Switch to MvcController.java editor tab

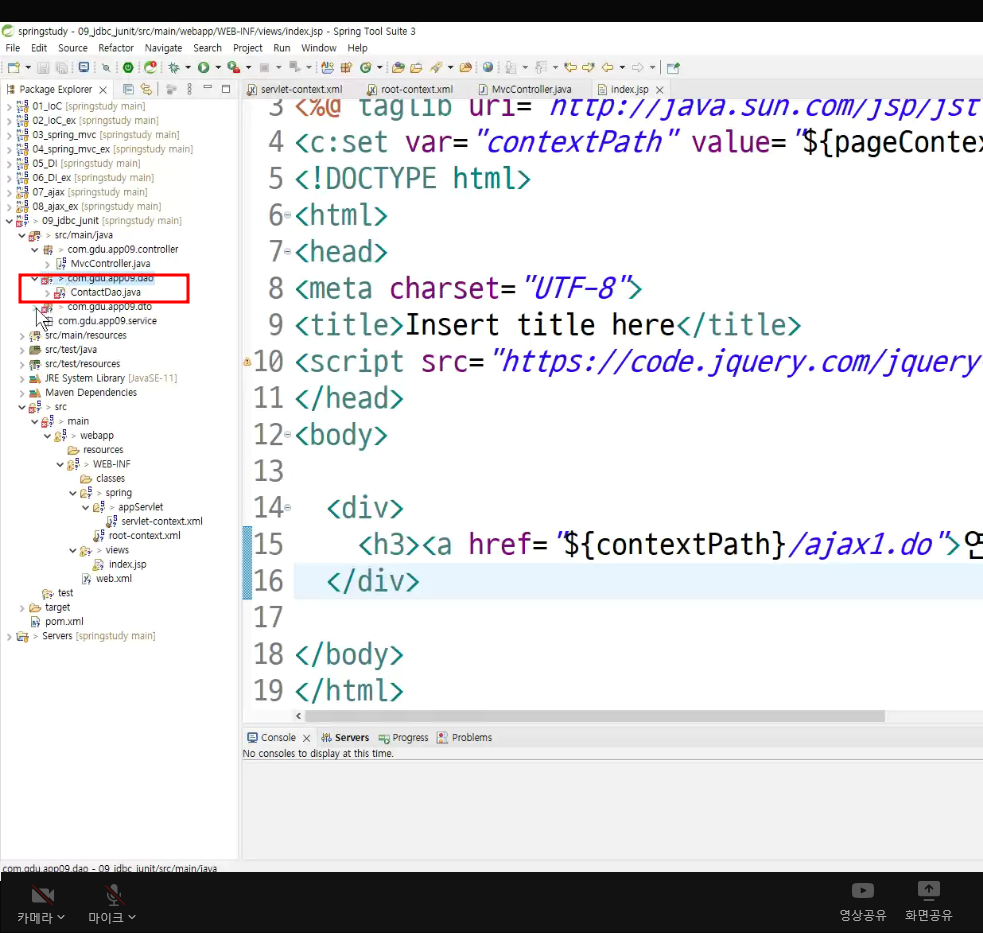pyautogui.click(x=525, y=90)
